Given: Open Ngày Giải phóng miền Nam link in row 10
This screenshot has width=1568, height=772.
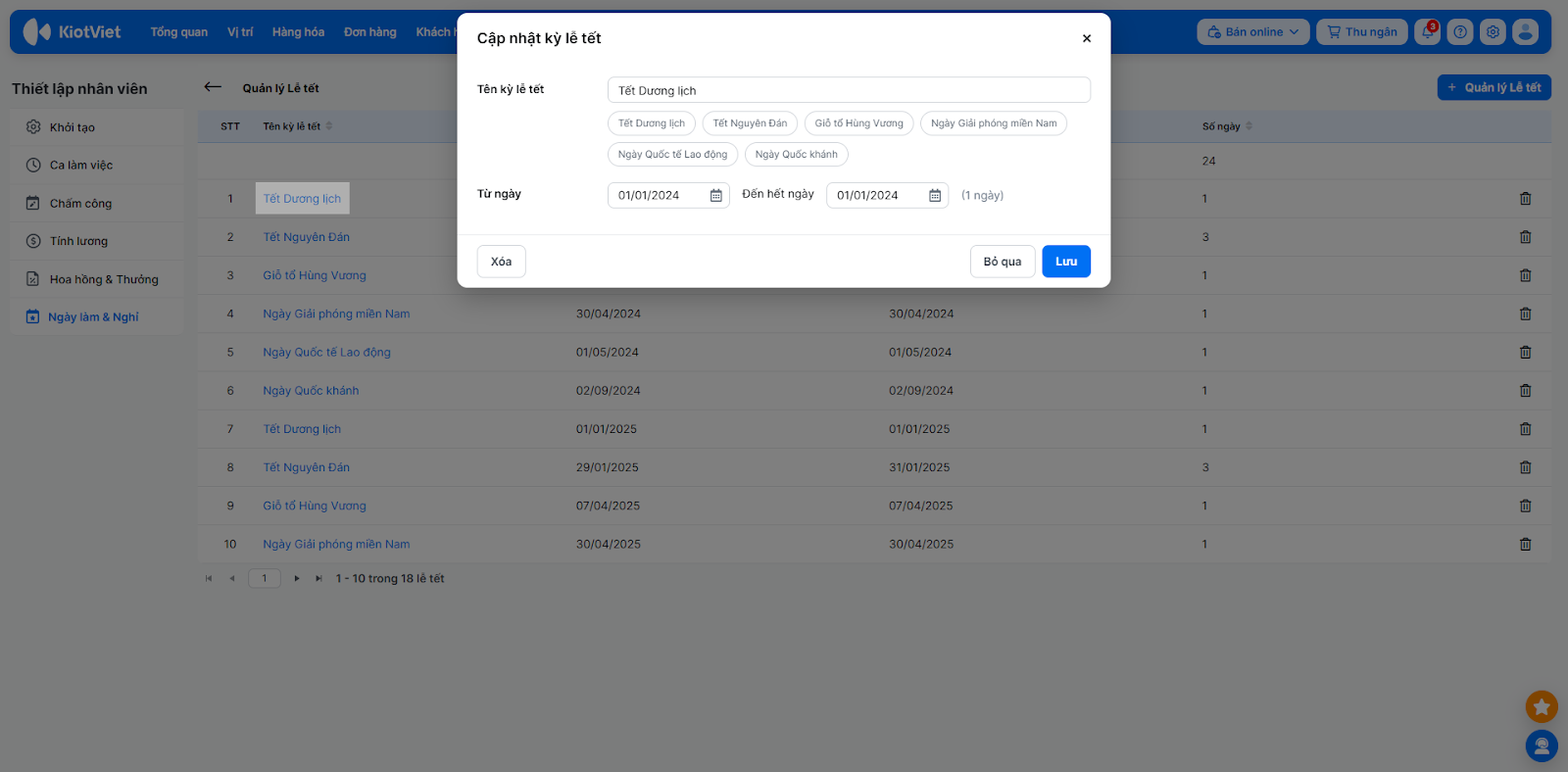Looking at the screenshot, I should 336,545.
